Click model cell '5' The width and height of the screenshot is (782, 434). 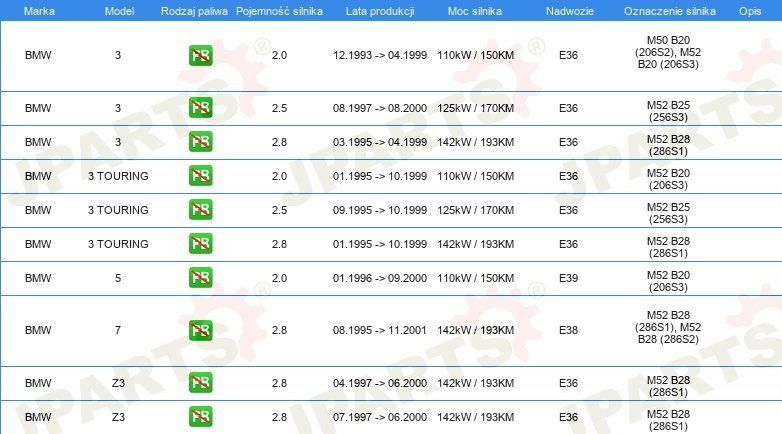(x=118, y=278)
